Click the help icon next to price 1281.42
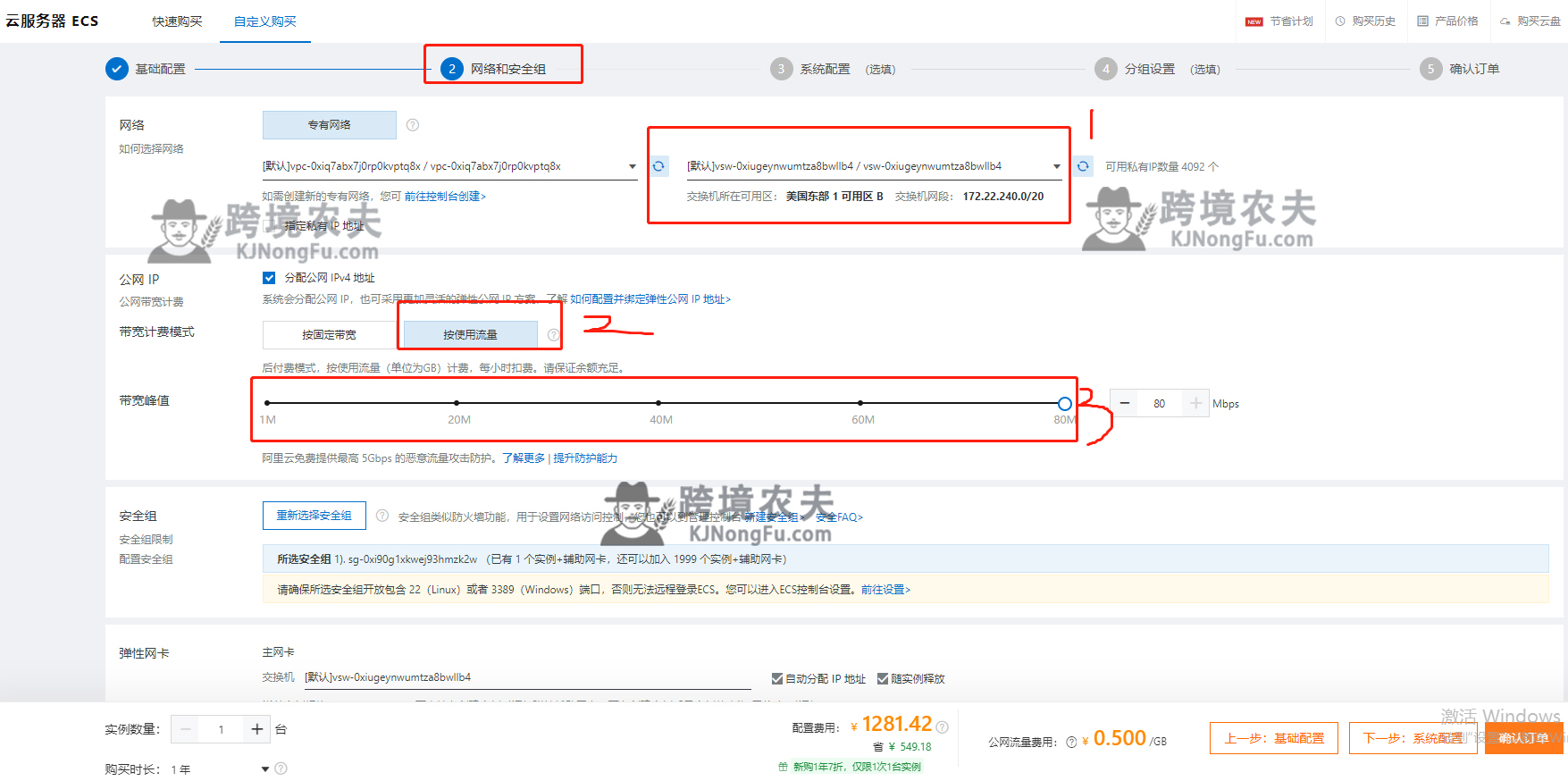This screenshot has height=781, width=1568. pyautogui.click(x=942, y=726)
